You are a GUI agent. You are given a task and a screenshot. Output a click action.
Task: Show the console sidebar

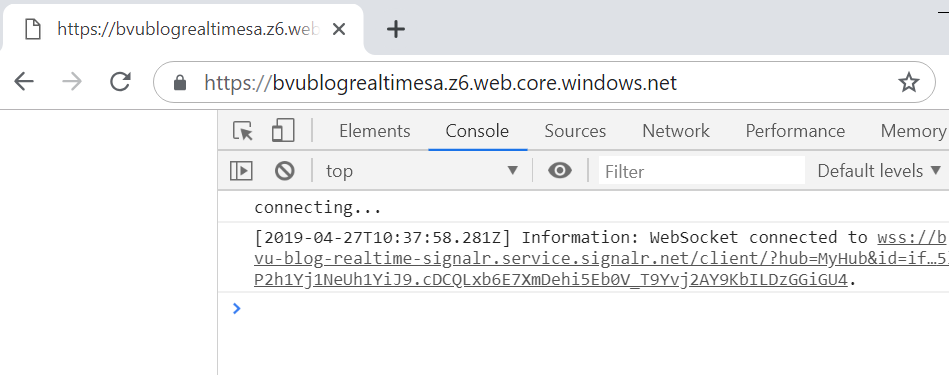click(241, 171)
